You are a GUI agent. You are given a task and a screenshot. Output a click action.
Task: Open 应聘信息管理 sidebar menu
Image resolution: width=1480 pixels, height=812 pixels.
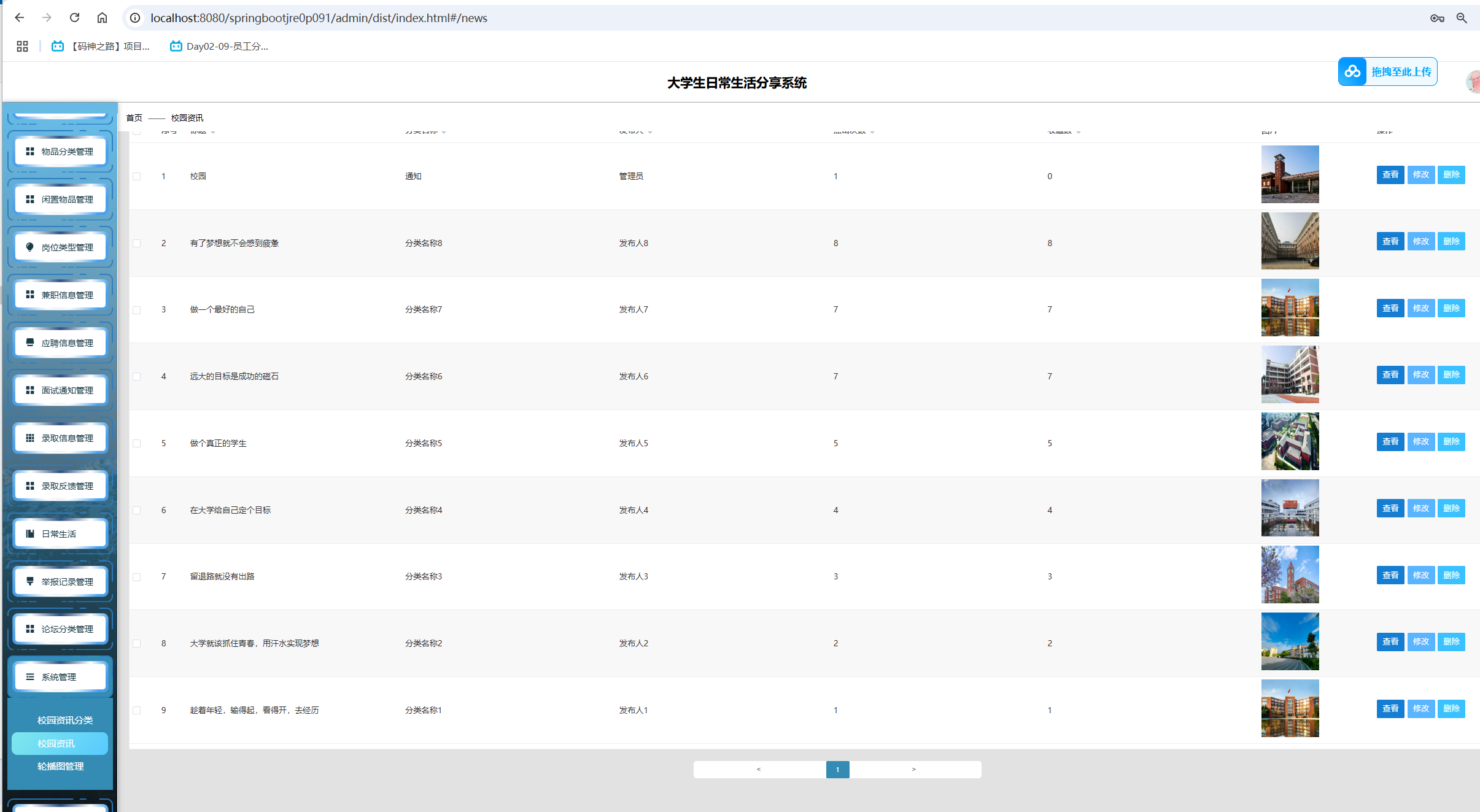coord(60,343)
